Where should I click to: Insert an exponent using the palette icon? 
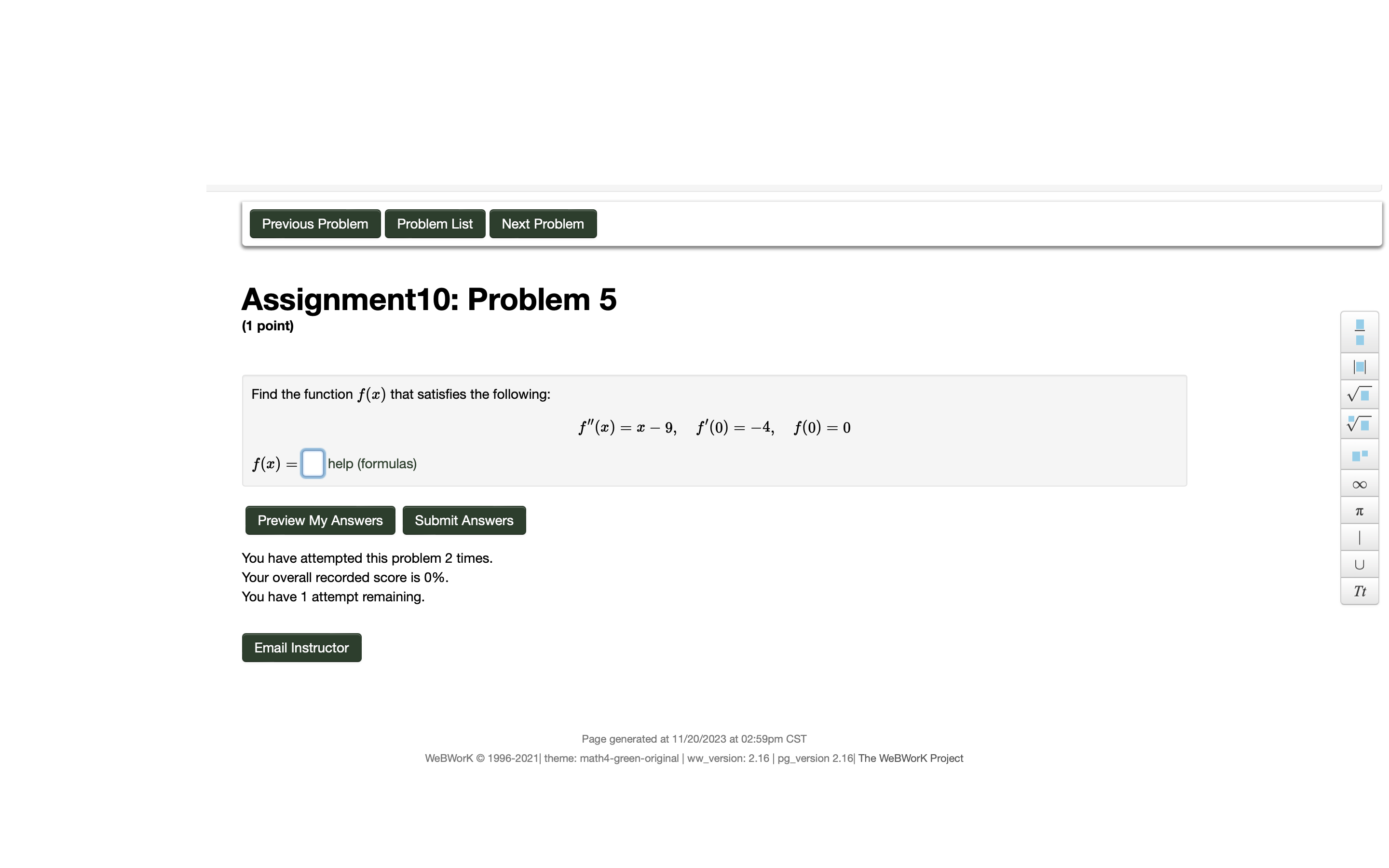point(1359,454)
